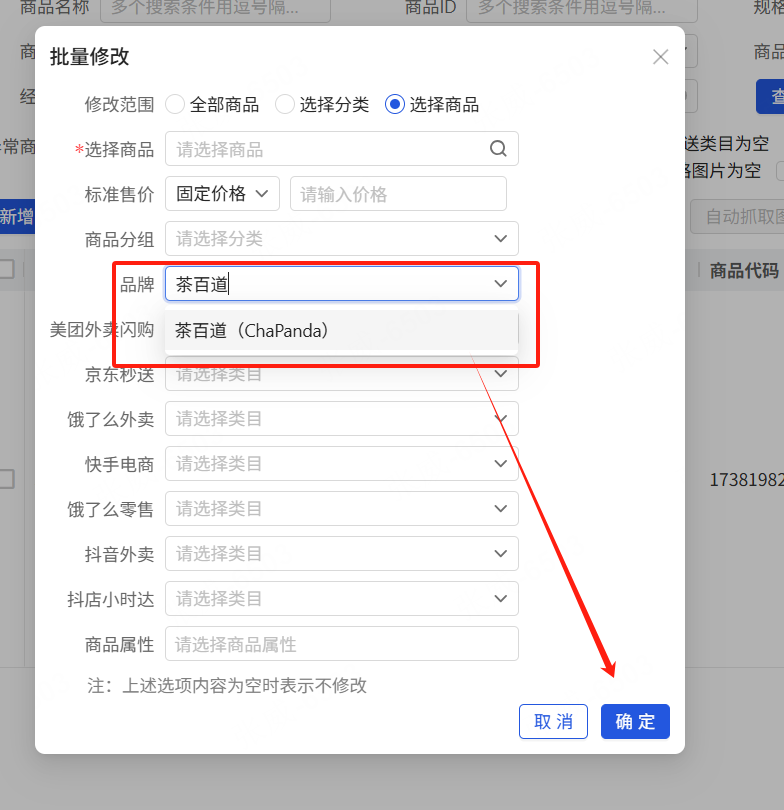Image resolution: width=784 pixels, height=810 pixels.
Task: Click the chevron arrow in 固定价格 selector
Action: coord(262,194)
